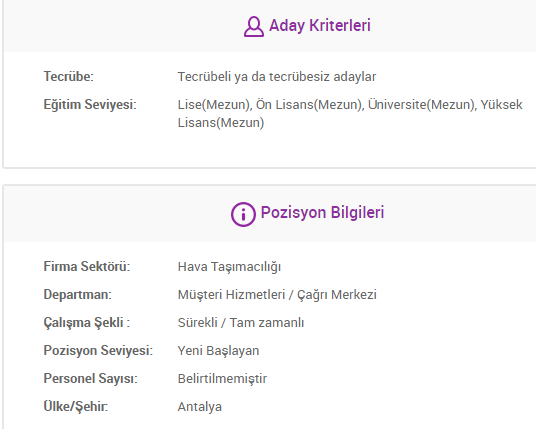Viewport: 536px width, 429px height.
Task: Select the Sürekli / Tam zamanlı value
Action: tap(241, 323)
